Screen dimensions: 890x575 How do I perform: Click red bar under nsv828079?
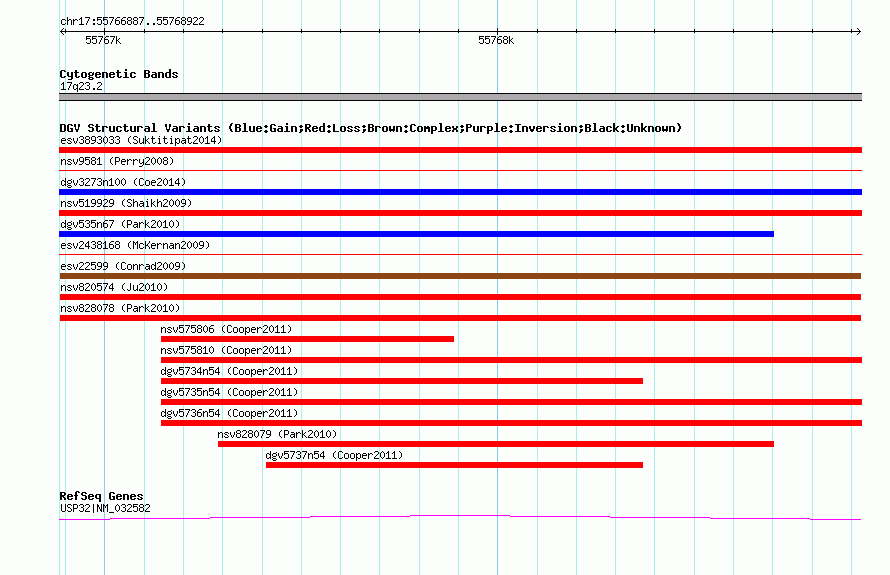(496, 444)
